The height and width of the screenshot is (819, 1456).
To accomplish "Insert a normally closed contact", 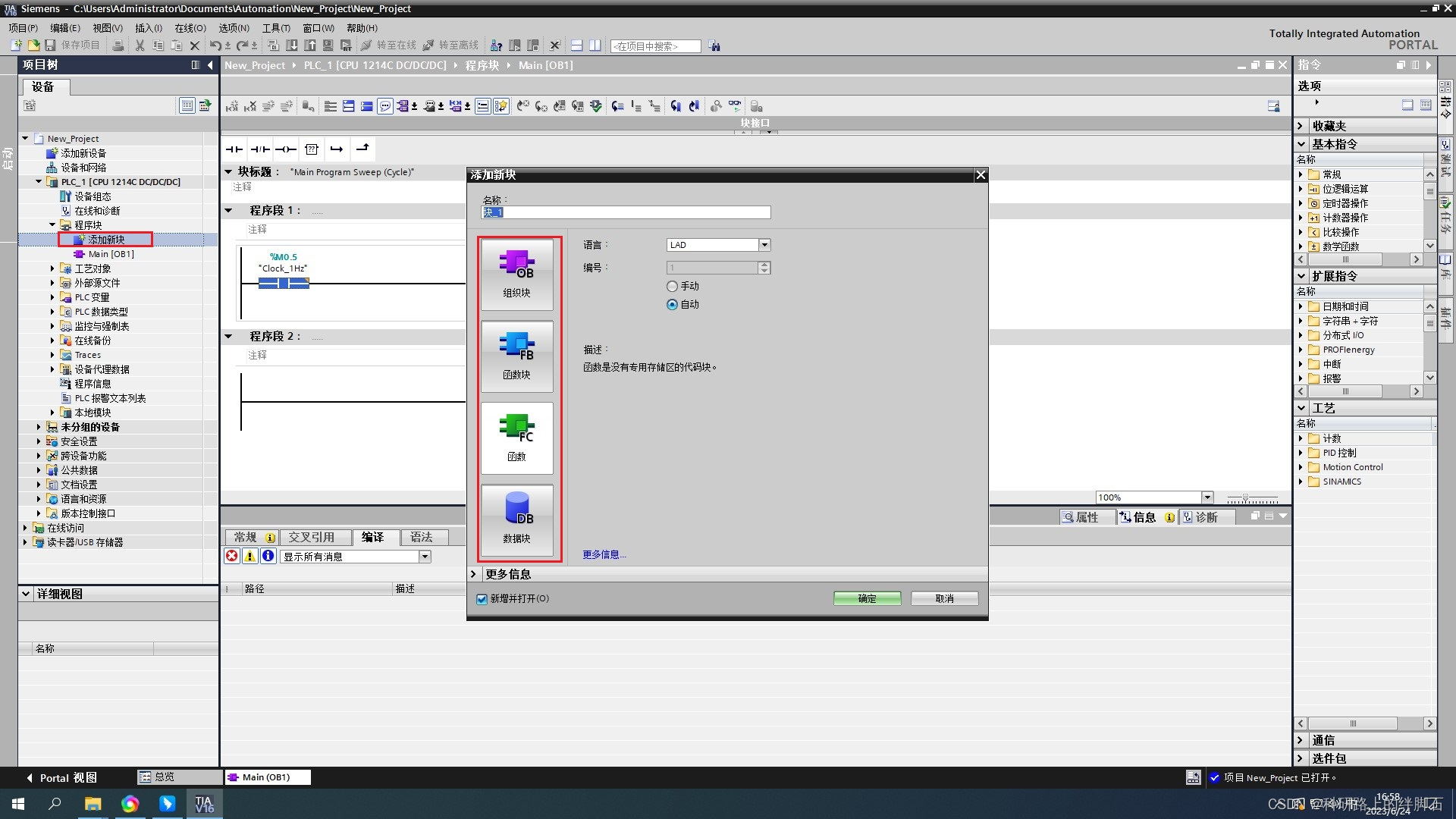I will 260,149.
